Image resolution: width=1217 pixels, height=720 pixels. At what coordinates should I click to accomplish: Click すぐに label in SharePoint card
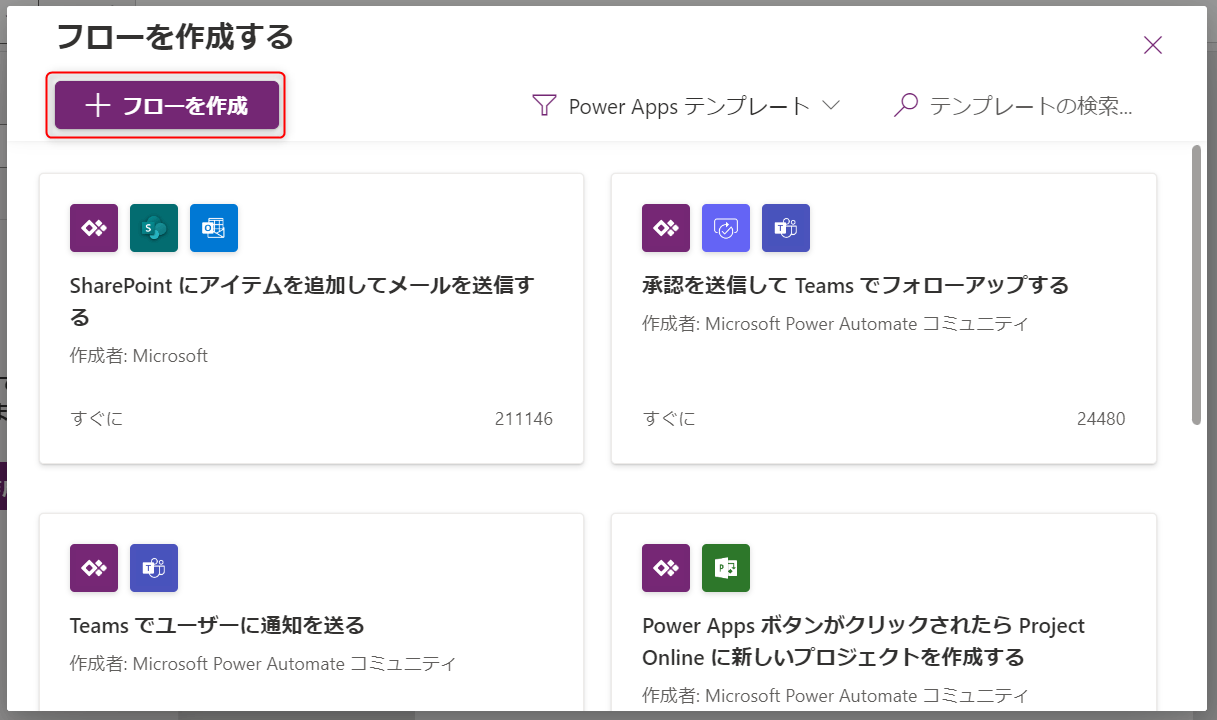97,418
